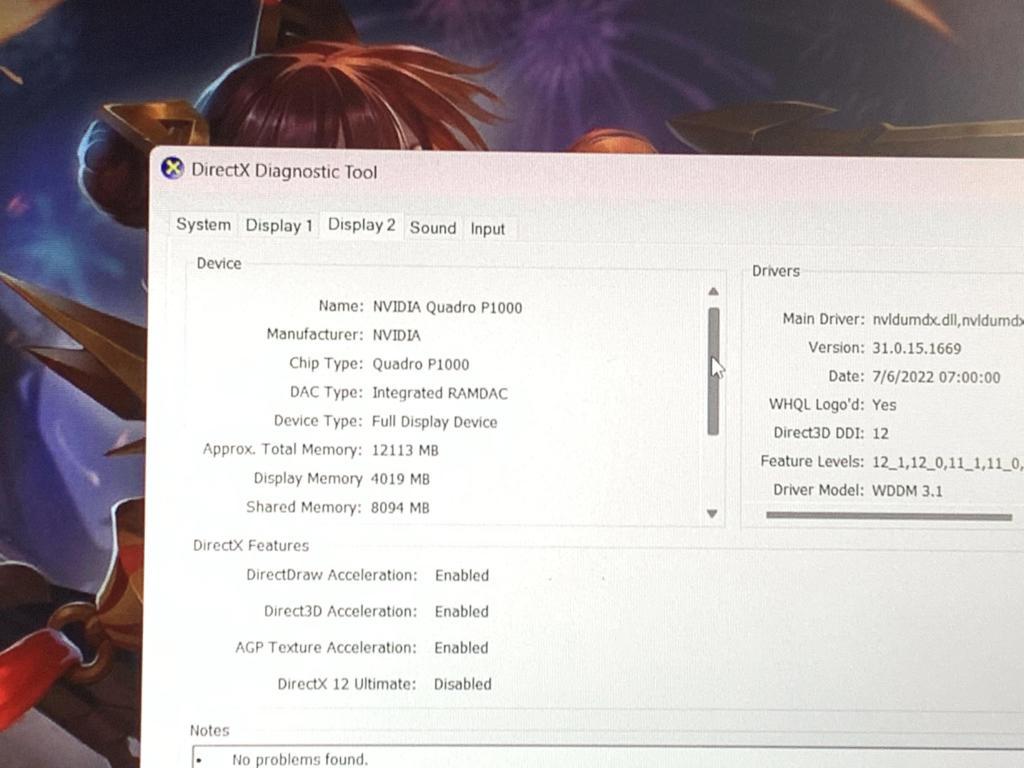Open the Display 1 tab
This screenshot has width=1024, height=768.
click(x=279, y=226)
